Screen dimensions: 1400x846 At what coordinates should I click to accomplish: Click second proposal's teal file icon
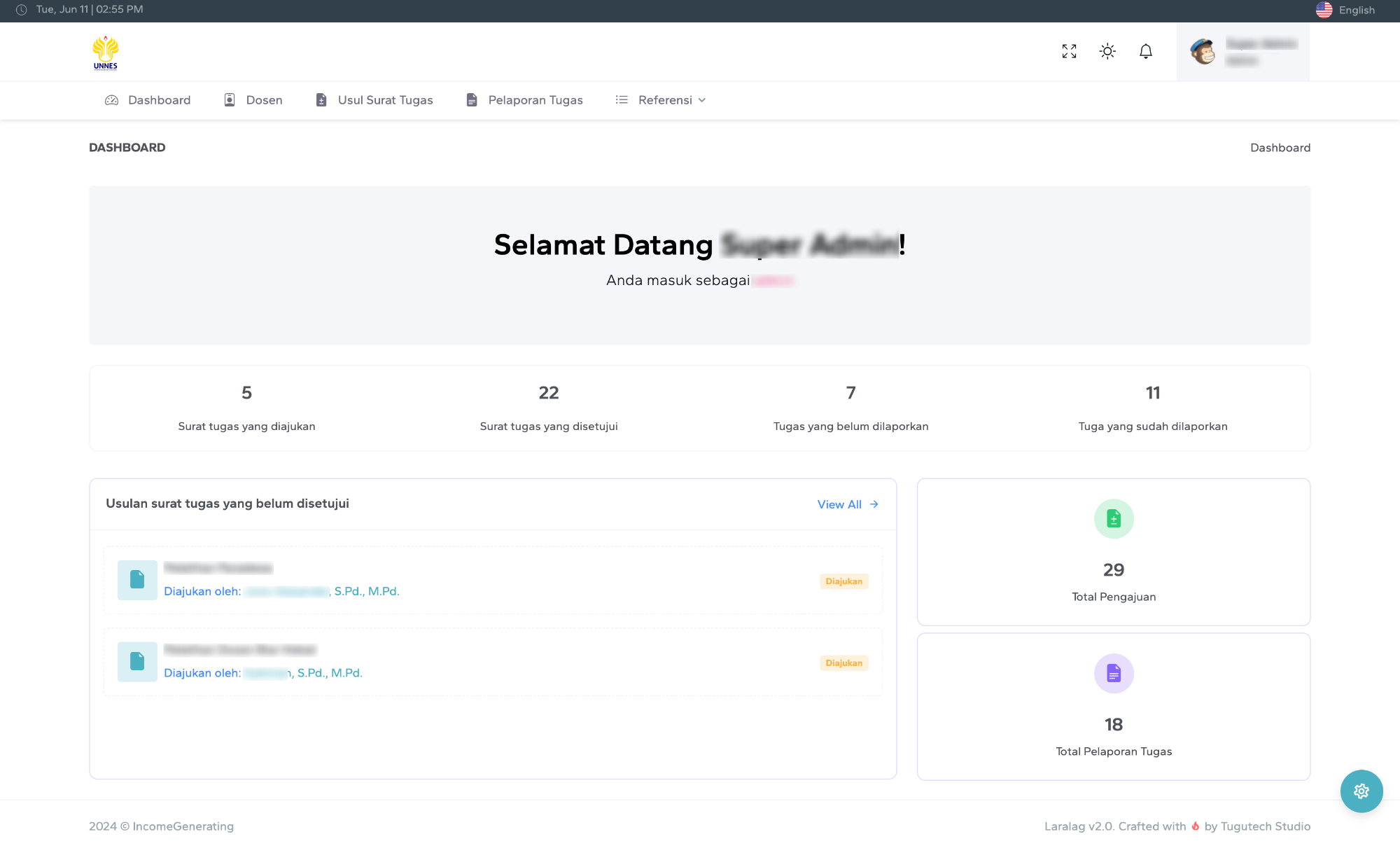pyautogui.click(x=137, y=662)
